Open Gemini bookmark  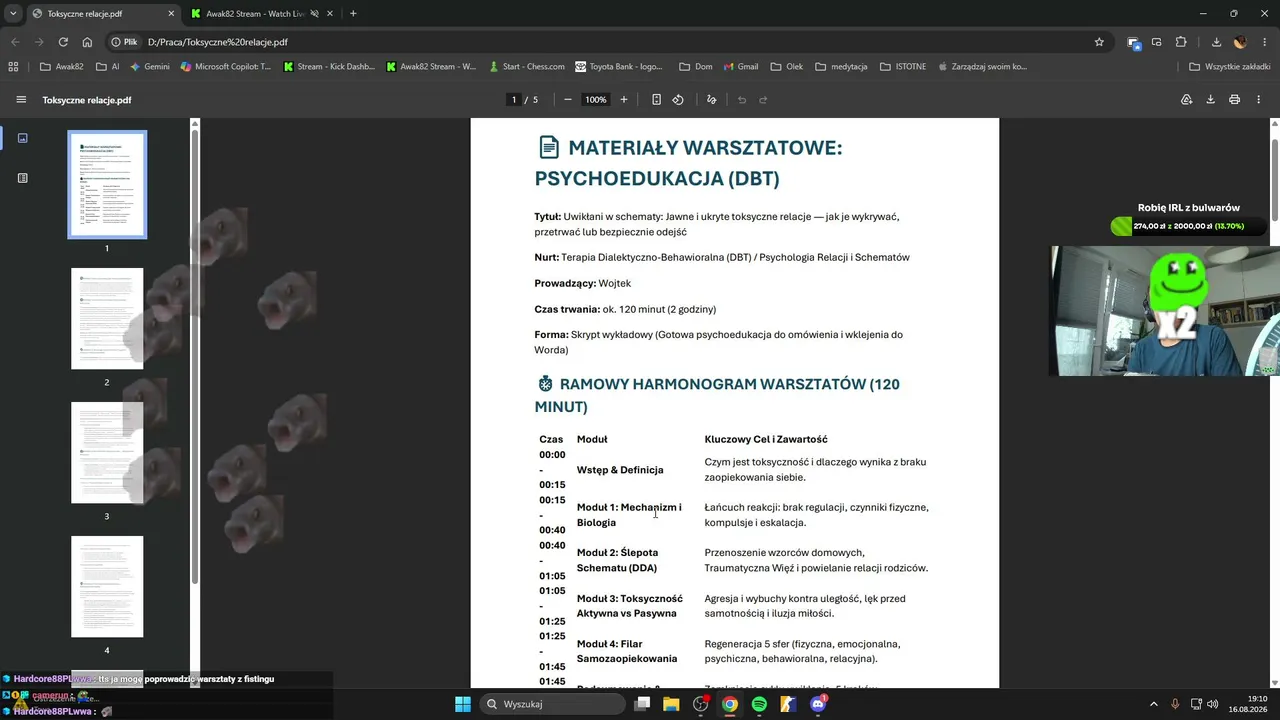click(x=149, y=67)
